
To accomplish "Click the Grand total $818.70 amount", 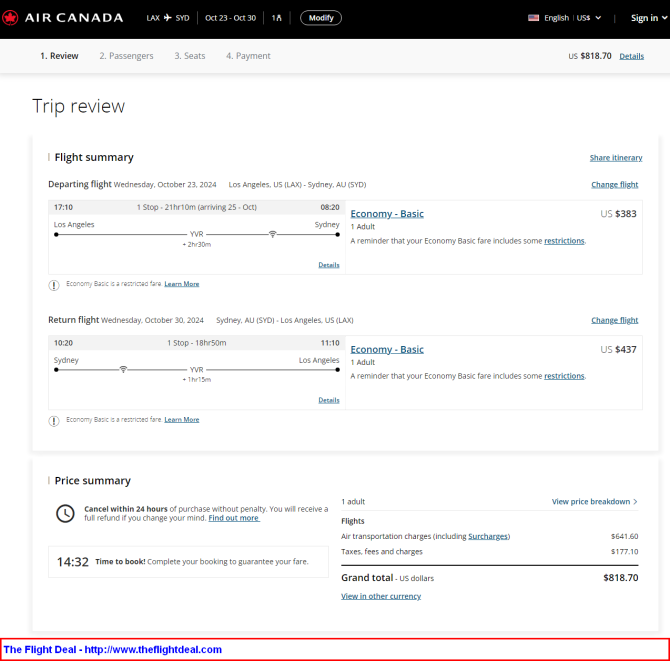I will [x=620, y=578].
